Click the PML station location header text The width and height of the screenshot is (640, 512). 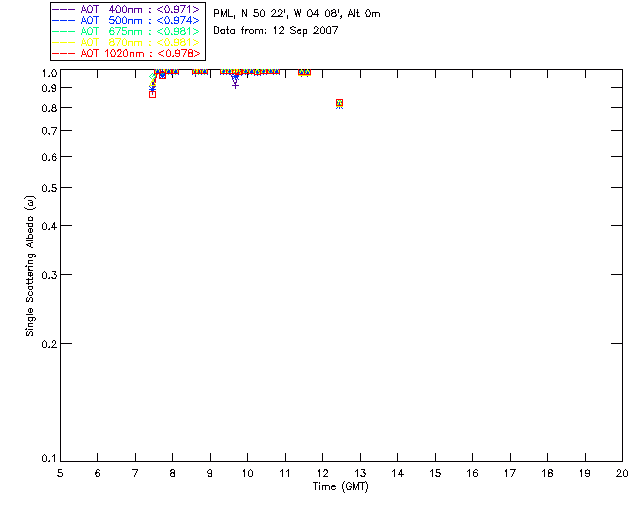coord(297,14)
